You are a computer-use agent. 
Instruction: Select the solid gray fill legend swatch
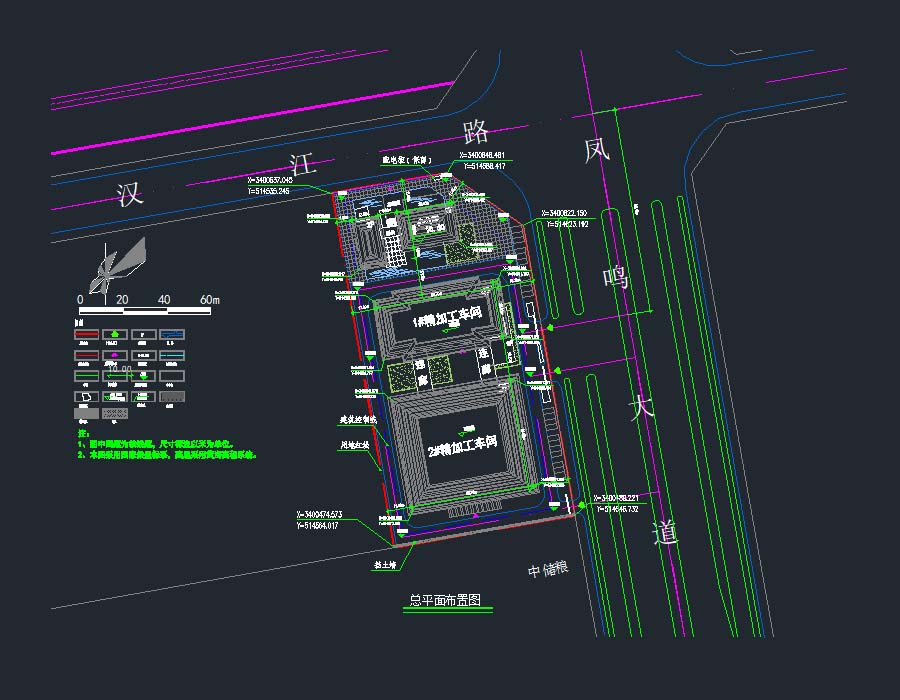[x=88, y=411]
